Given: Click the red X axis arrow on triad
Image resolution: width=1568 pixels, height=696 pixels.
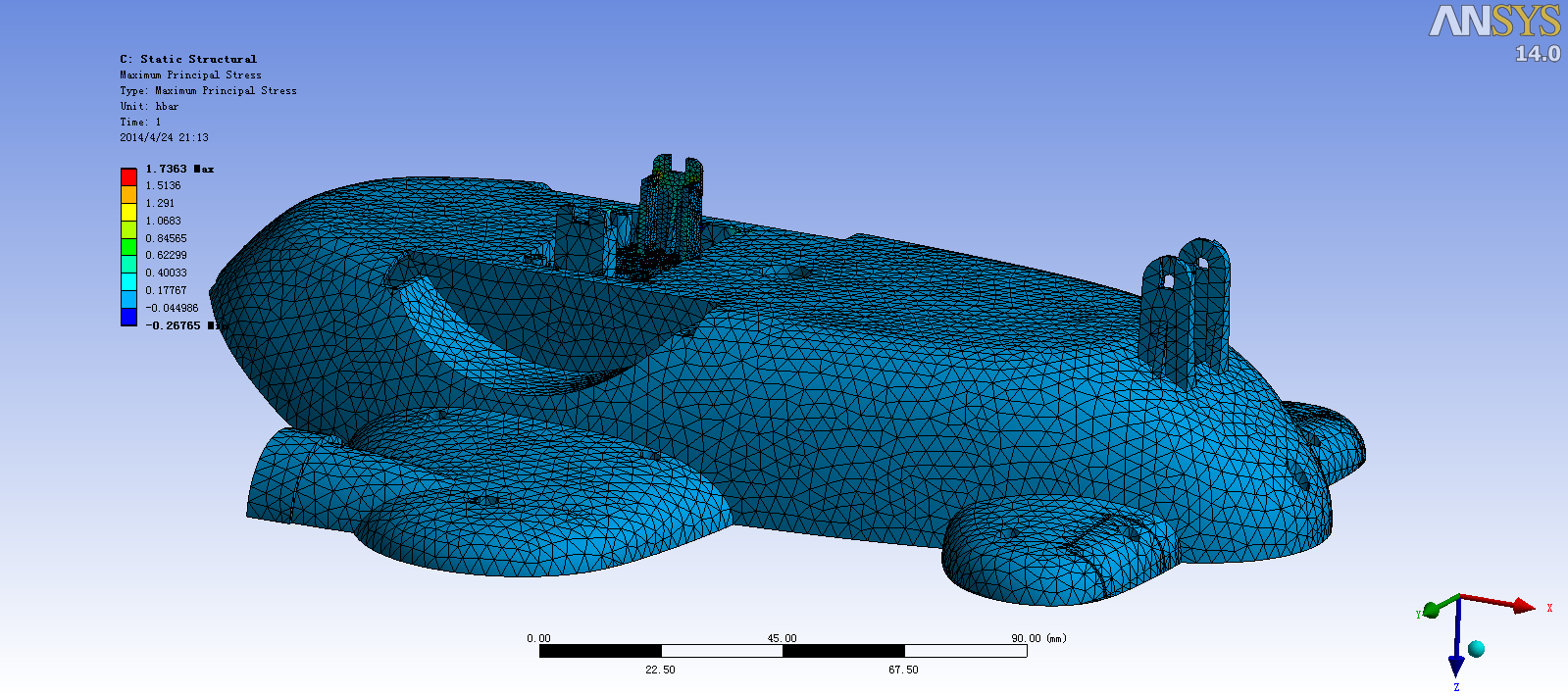Looking at the screenshot, I should pyautogui.click(x=1522, y=606).
